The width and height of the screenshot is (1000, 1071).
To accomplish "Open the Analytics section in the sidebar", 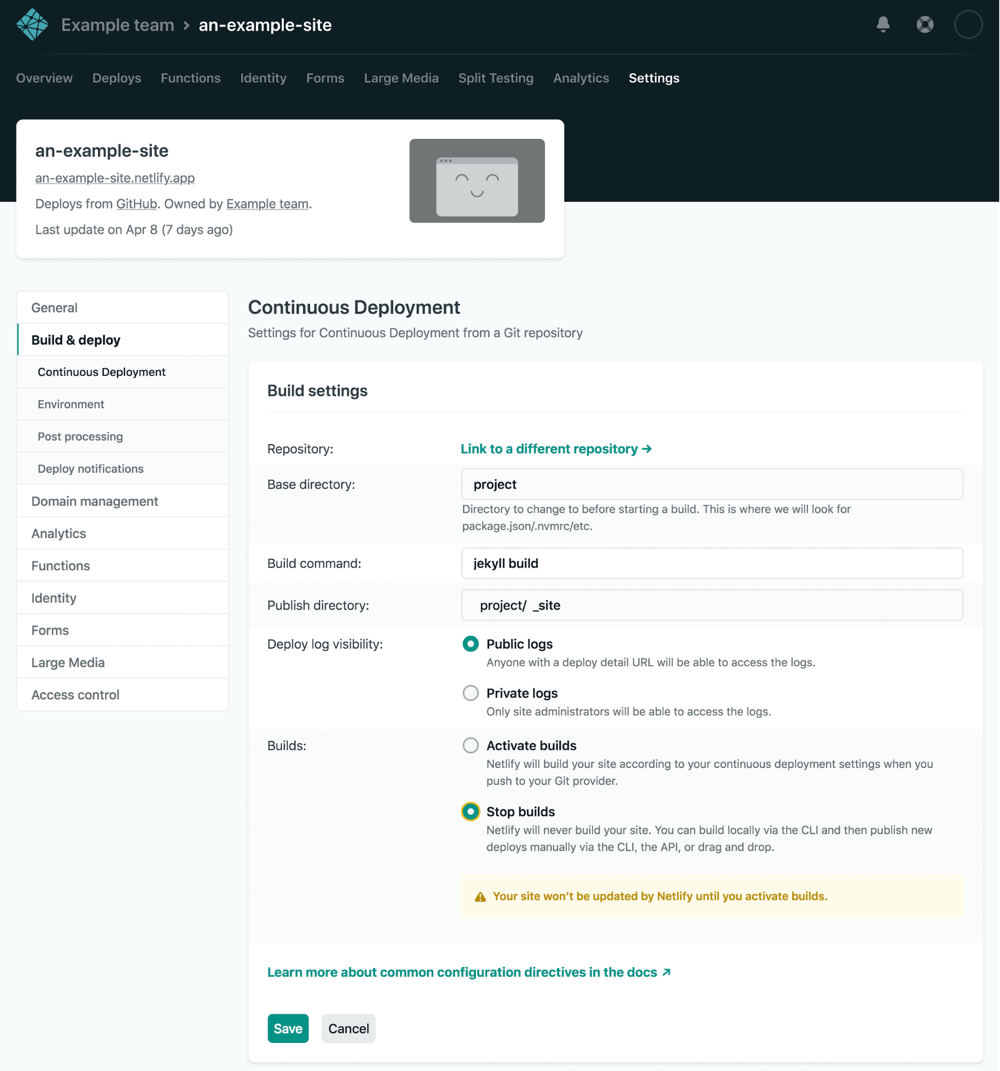I will (x=58, y=533).
